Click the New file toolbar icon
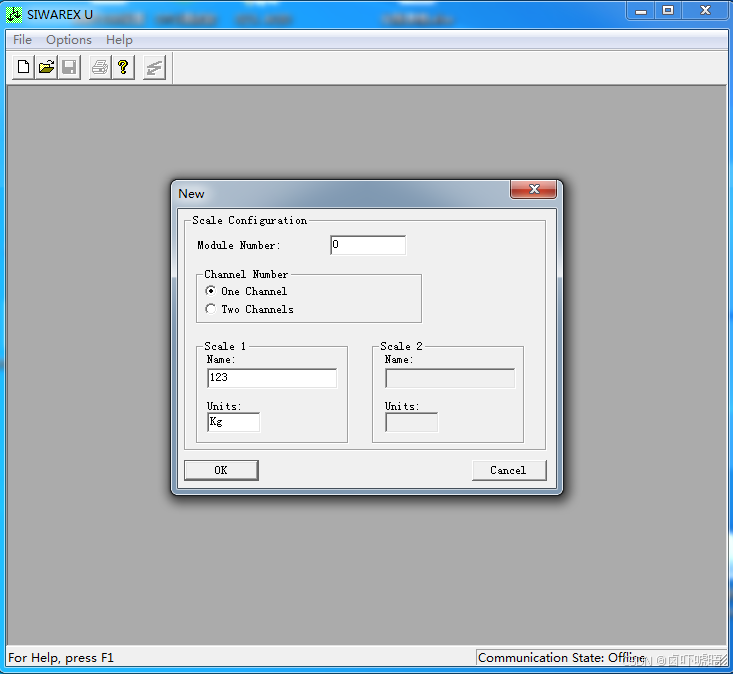 pyautogui.click(x=23, y=68)
